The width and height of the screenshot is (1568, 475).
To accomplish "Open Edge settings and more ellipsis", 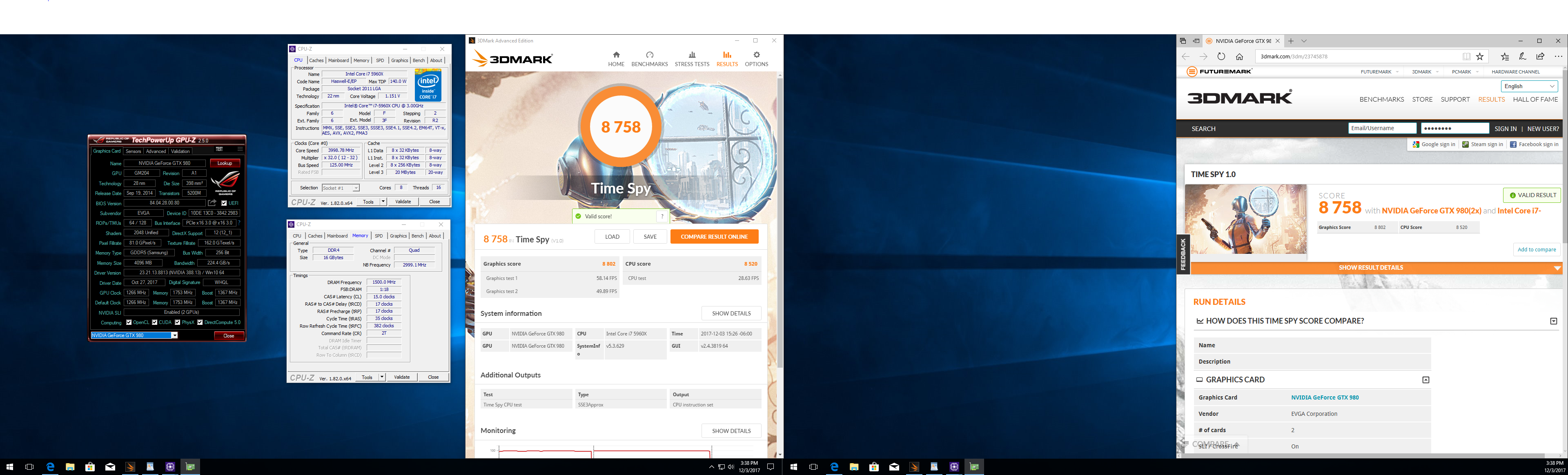I will [1558, 57].
